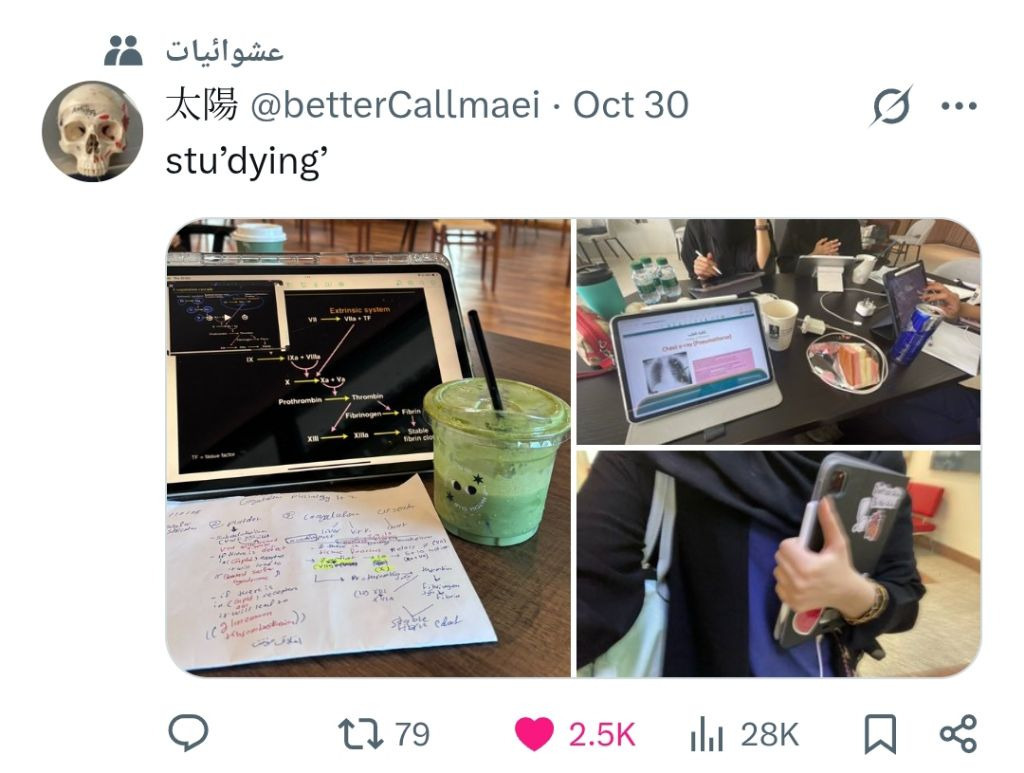Screen dimensions: 1024x773
Task: Click the retweet arrows icon
Action: point(360,734)
